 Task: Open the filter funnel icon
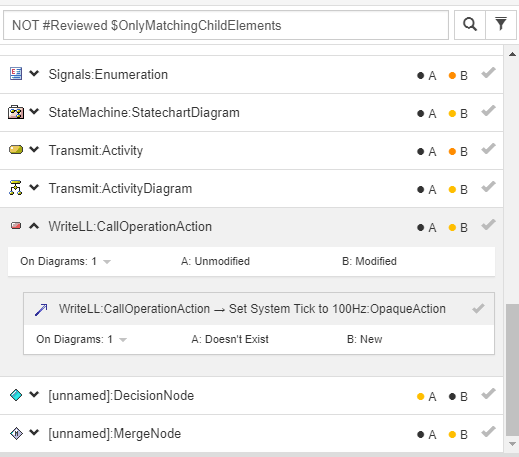click(501, 25)
